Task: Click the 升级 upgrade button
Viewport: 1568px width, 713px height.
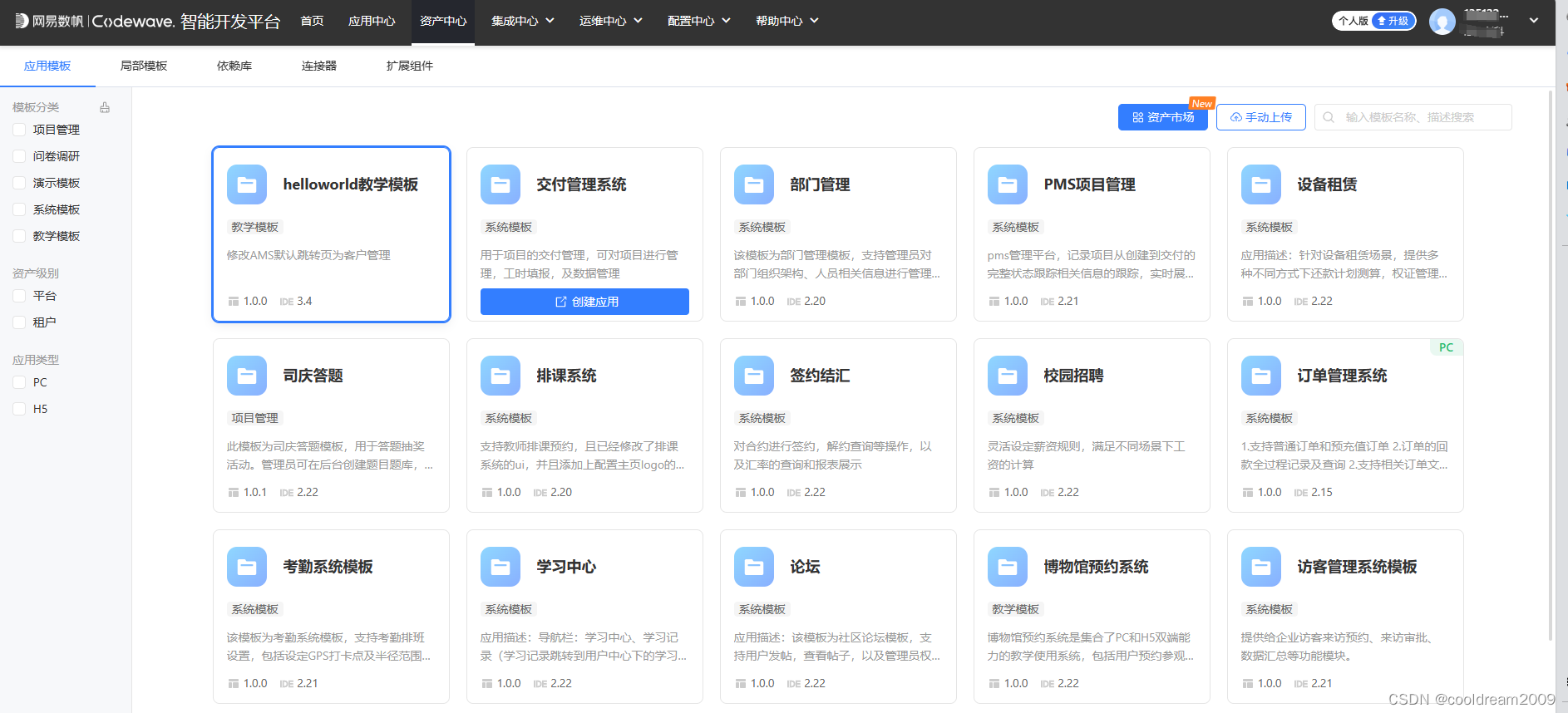Action: (1393, 21)
